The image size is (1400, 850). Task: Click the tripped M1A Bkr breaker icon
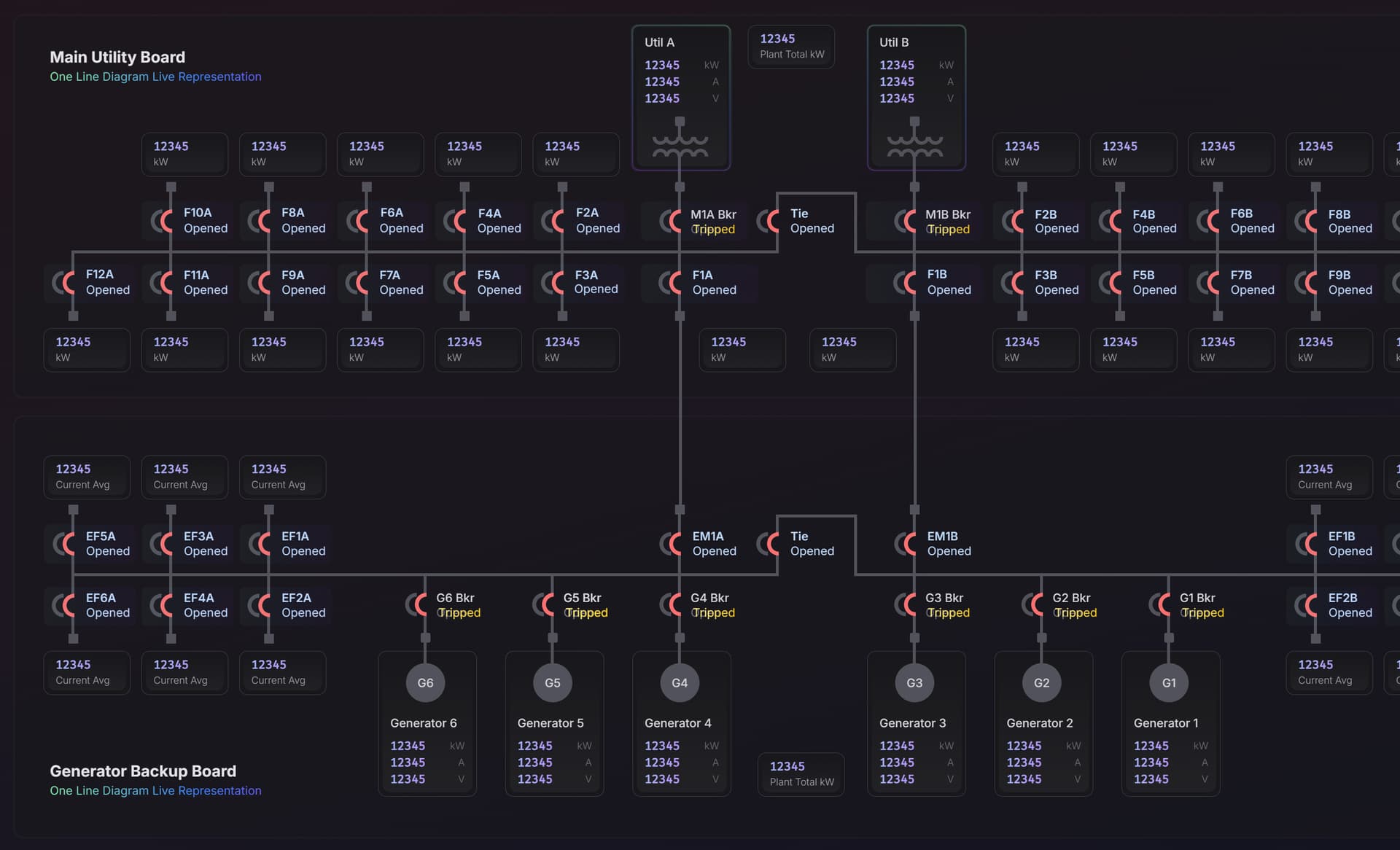(670, 221)
